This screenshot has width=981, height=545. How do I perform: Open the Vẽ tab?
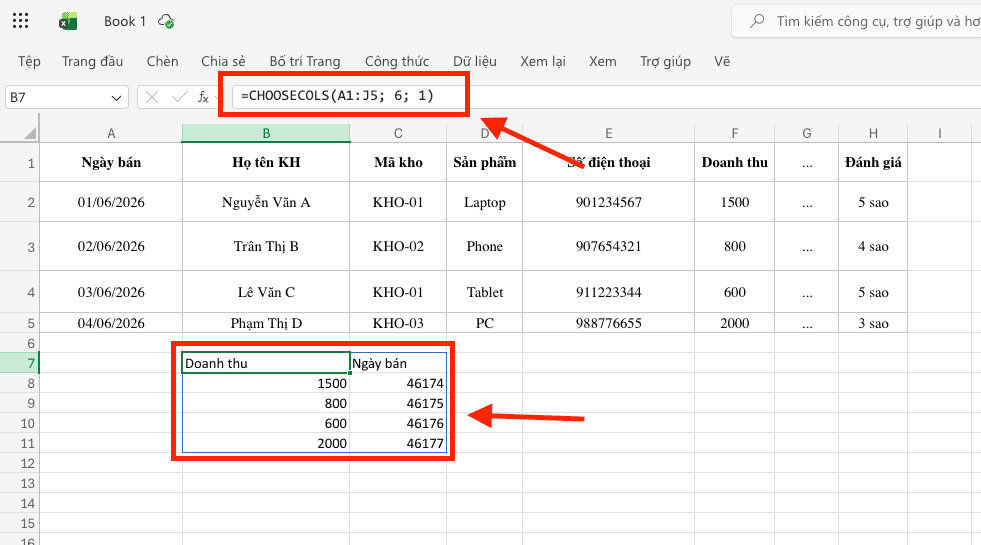click(722, 61)
